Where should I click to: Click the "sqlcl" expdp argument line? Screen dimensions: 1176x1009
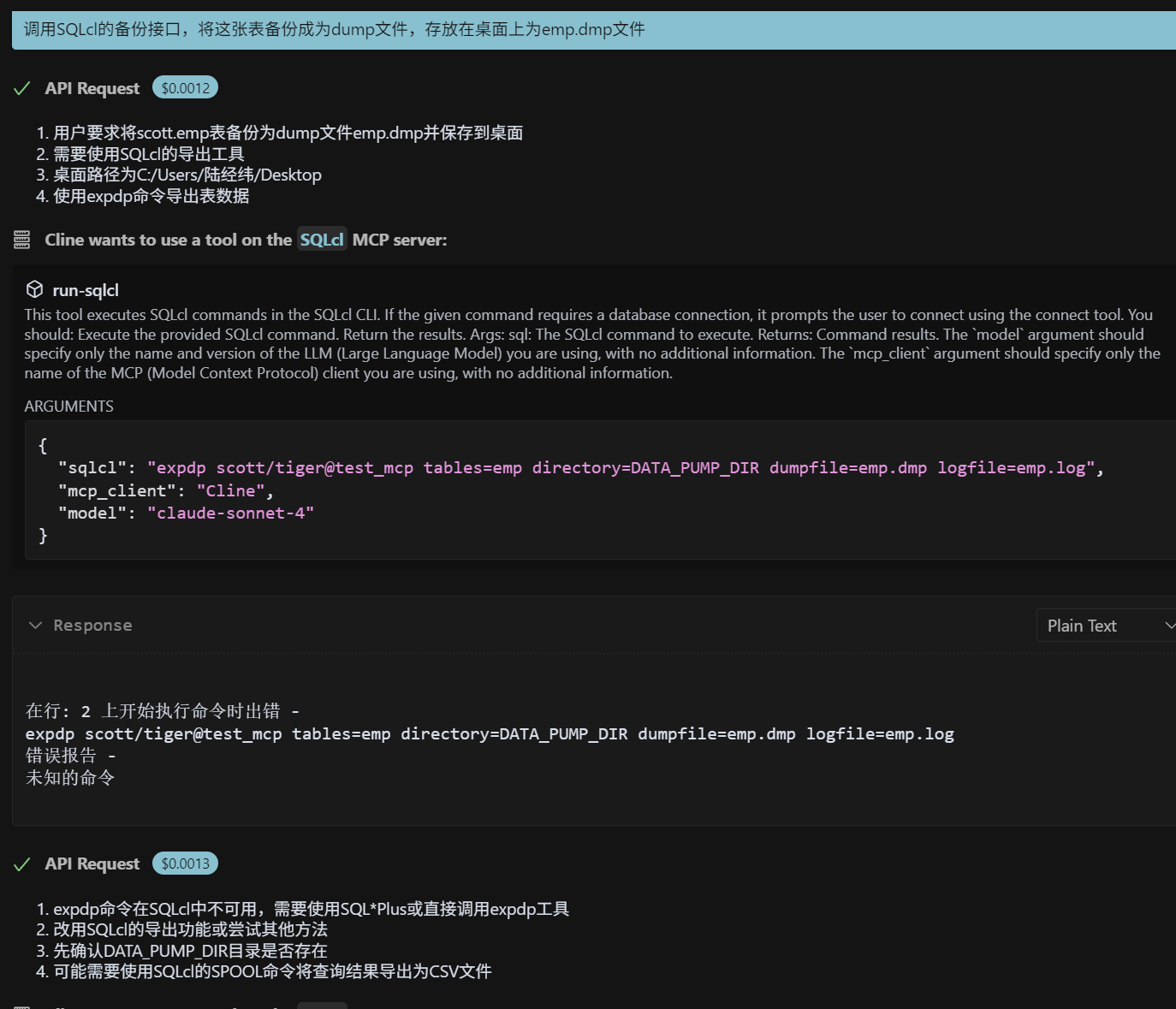click(x=580, y=468)
